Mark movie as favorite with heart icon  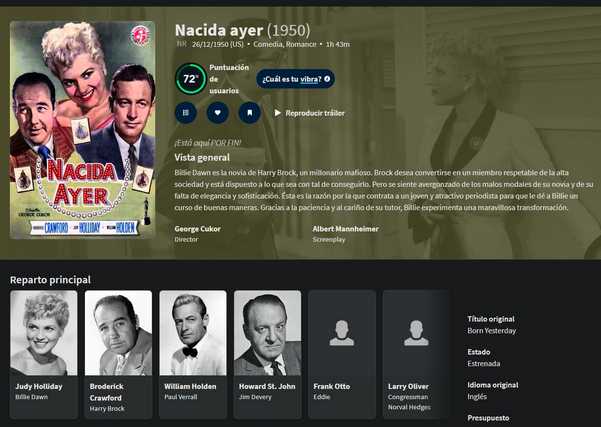click(218, 113)
